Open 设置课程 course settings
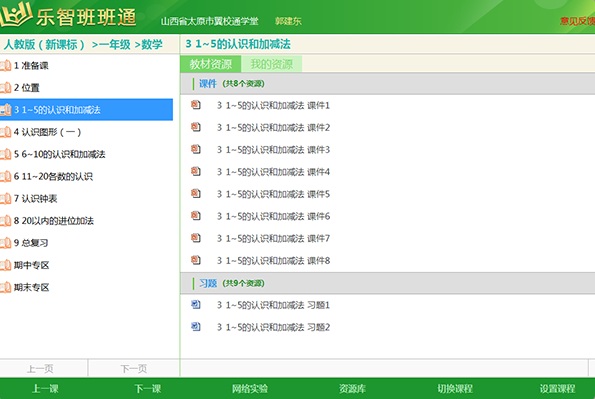Screen dimensions: 595x399 pos(557,389)
